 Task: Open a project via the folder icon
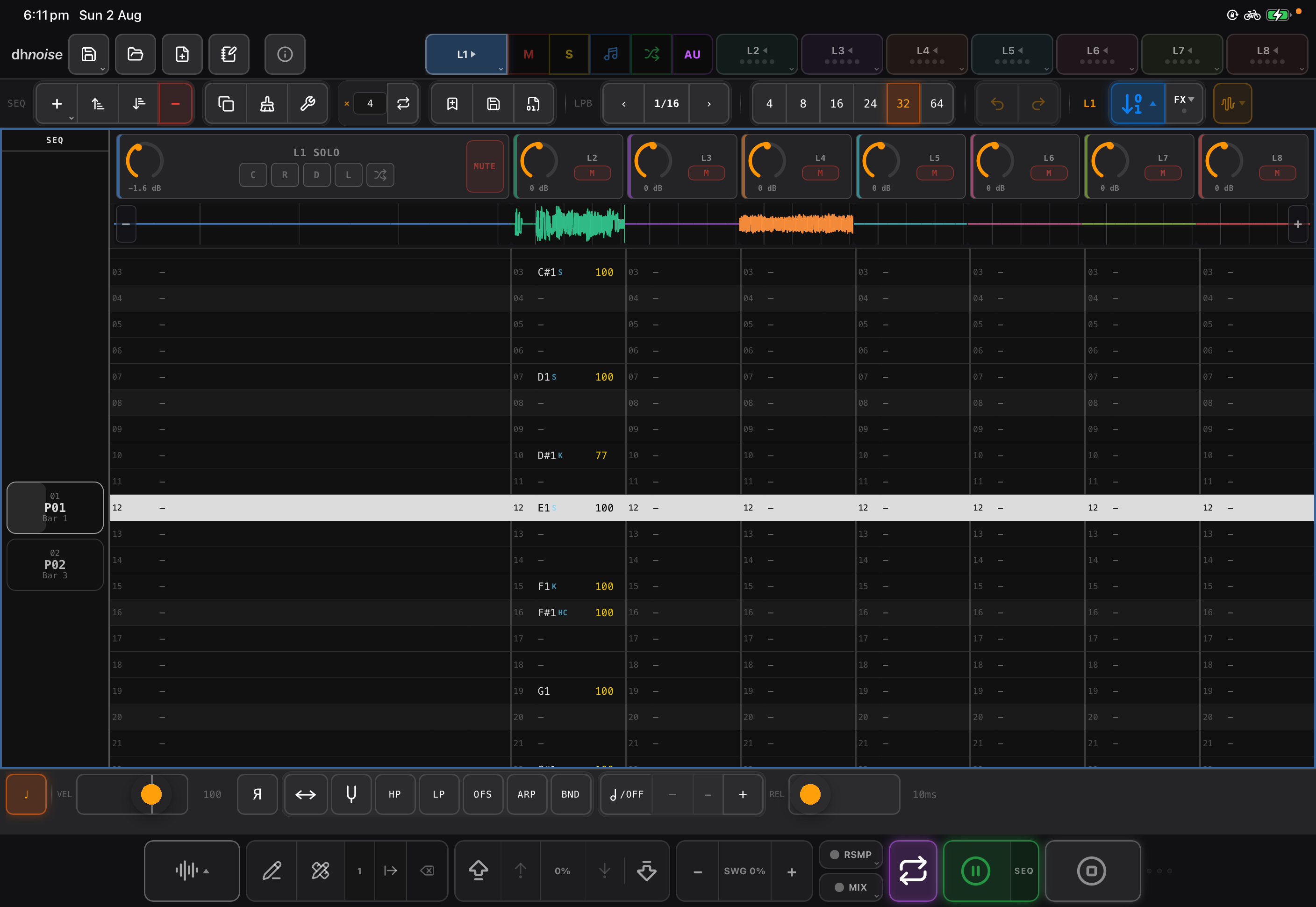point(135,54)
